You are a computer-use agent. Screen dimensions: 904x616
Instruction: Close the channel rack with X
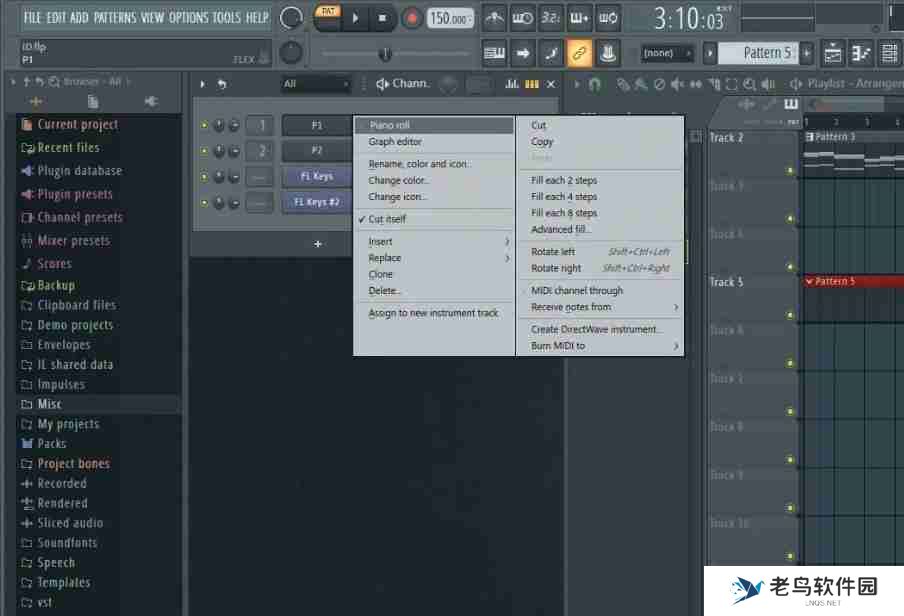551,84
